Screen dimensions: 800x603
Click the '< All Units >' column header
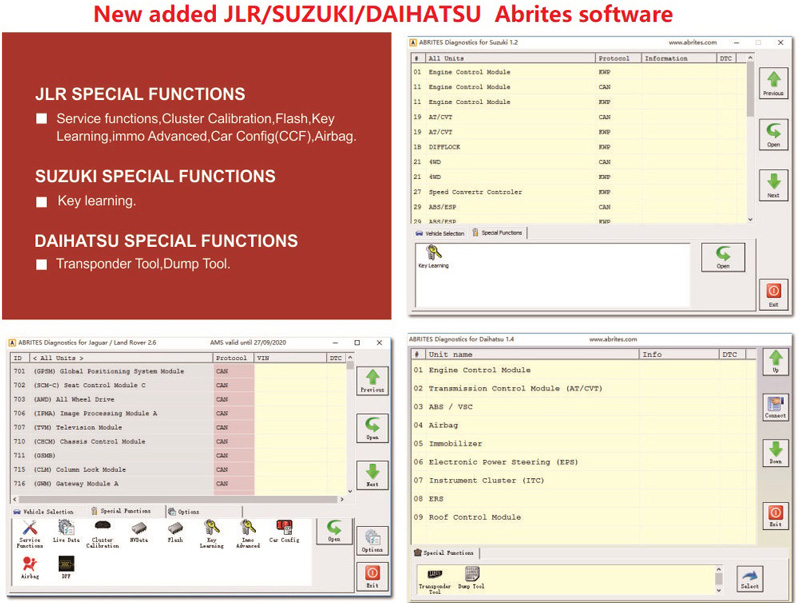pos(120,358)
